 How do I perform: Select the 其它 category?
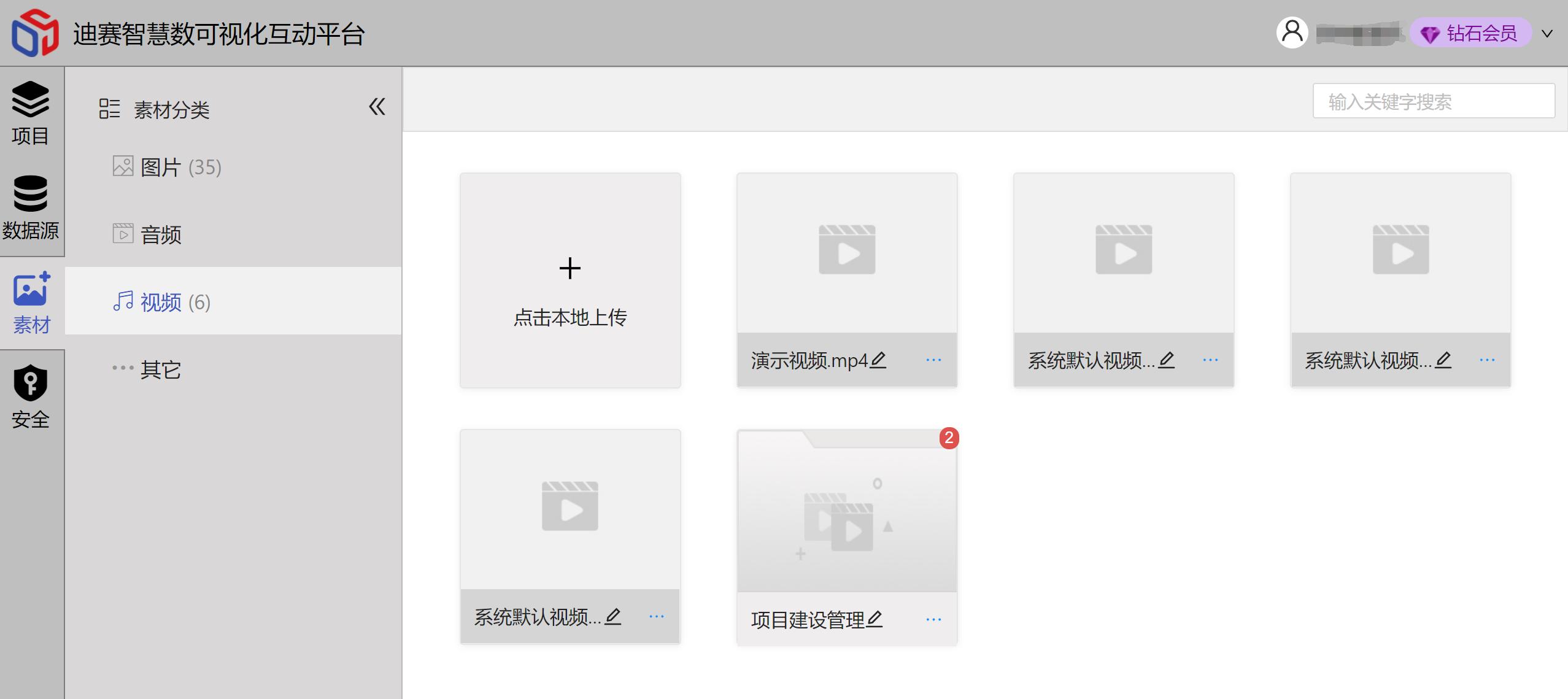point(233,369)
